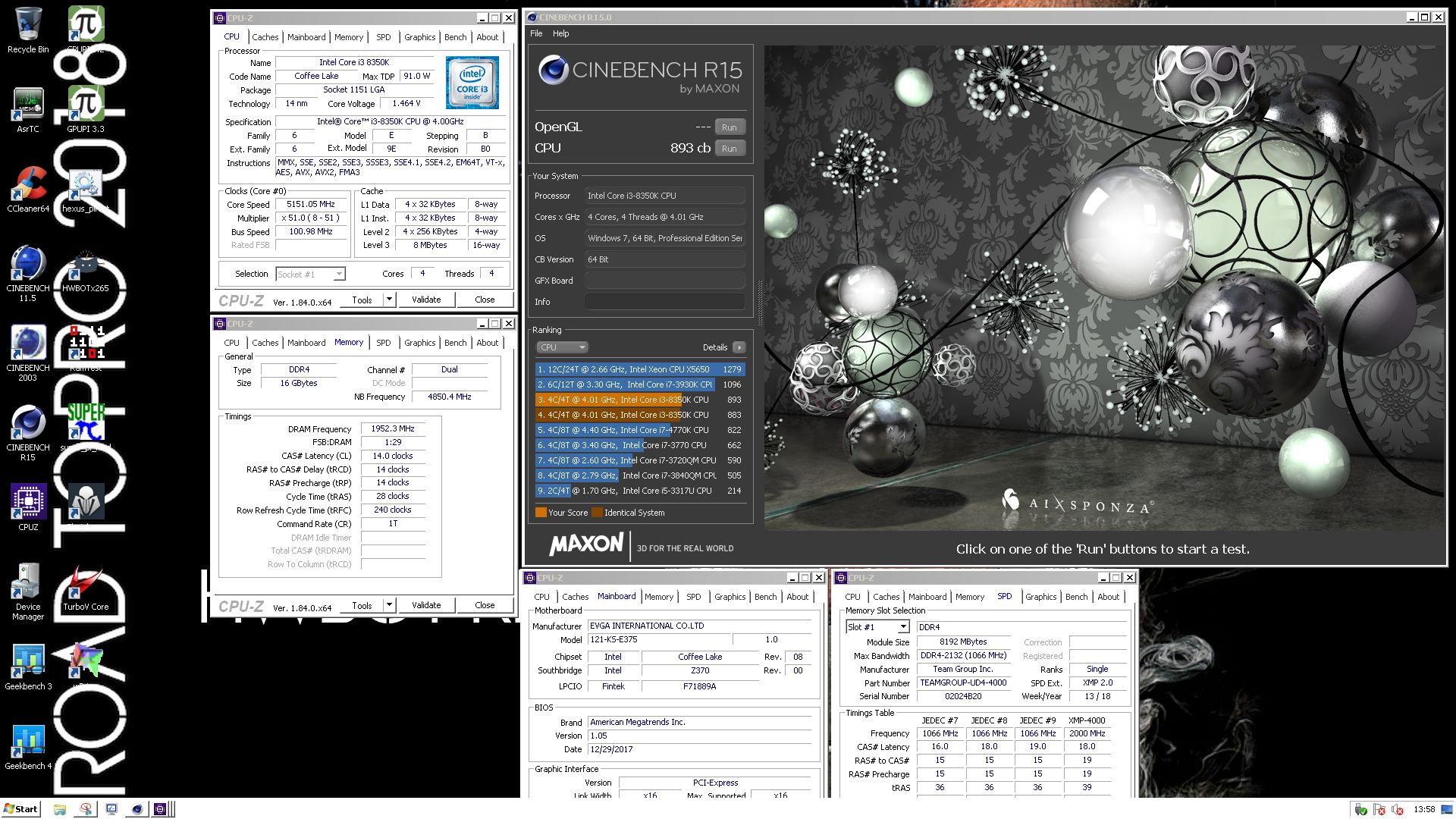Select the CPU-Z taskbar icon
1456x819 pixels.
tap(161, 809)
